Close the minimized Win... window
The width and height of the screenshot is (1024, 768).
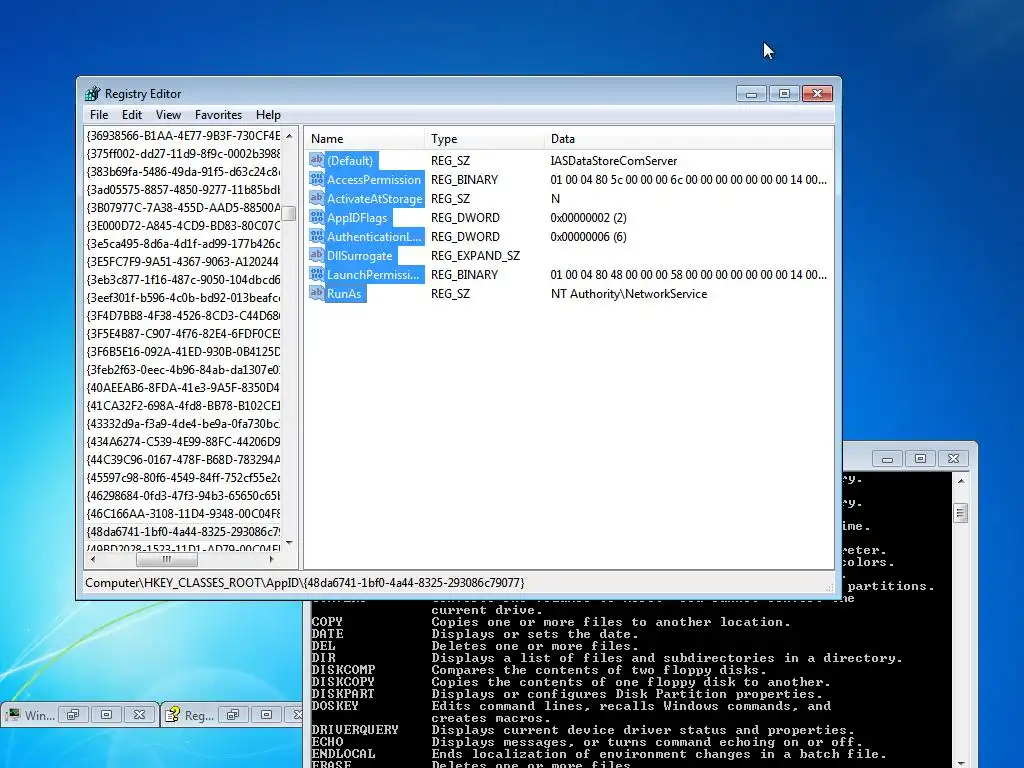(x=139, y=714)
